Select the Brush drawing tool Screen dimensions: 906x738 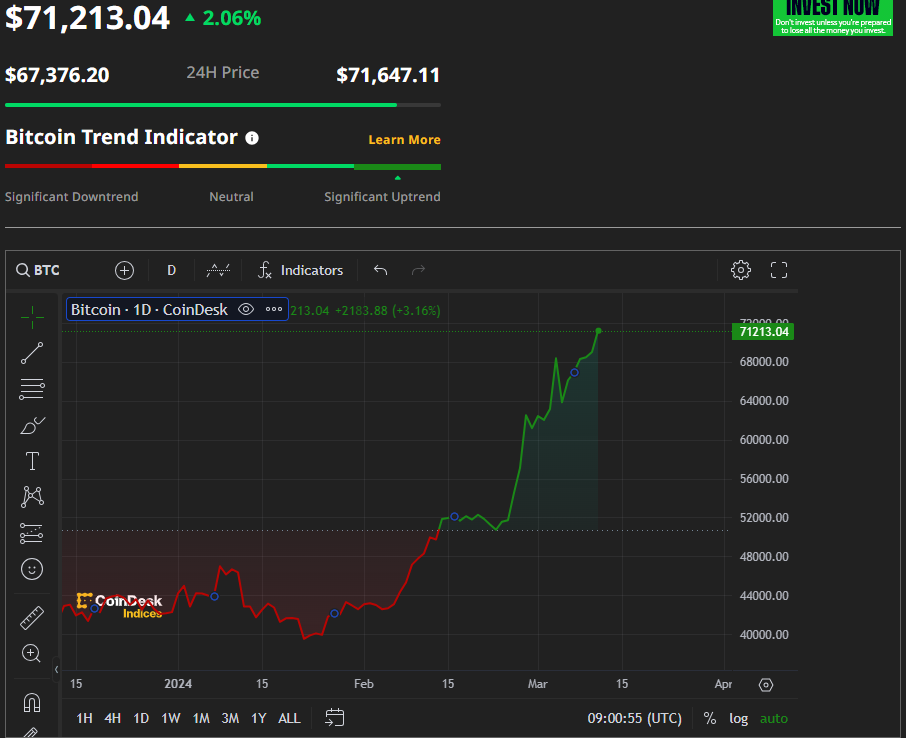coord(32,425)
